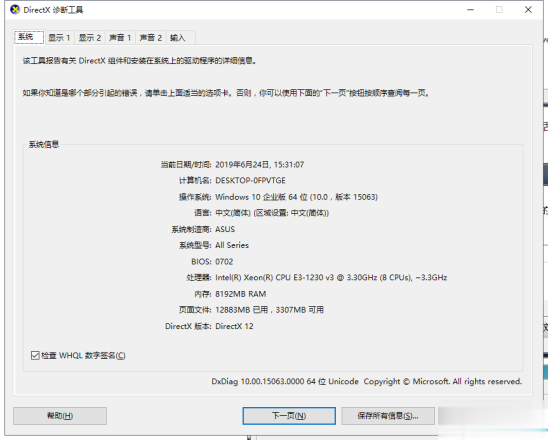
Task: Click computer name DESKTOP-0FPVTGE
Action: pos(250,181)
